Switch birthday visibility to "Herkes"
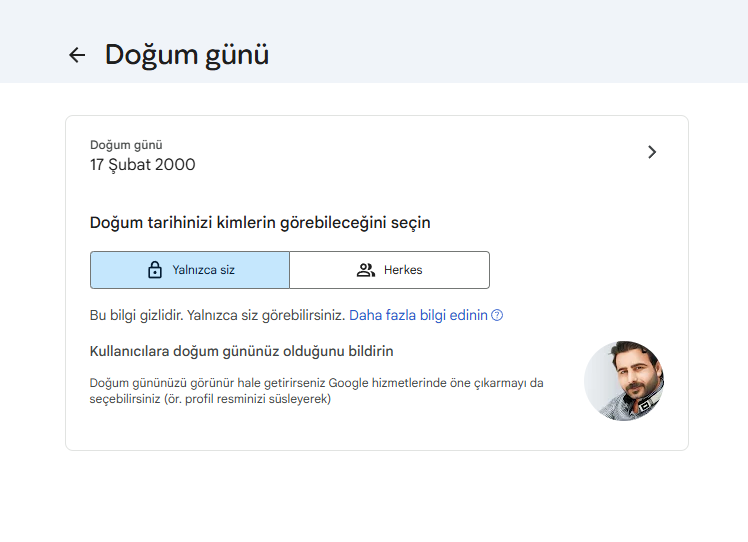This screenshot has width=748, height=542. point(390,270)
